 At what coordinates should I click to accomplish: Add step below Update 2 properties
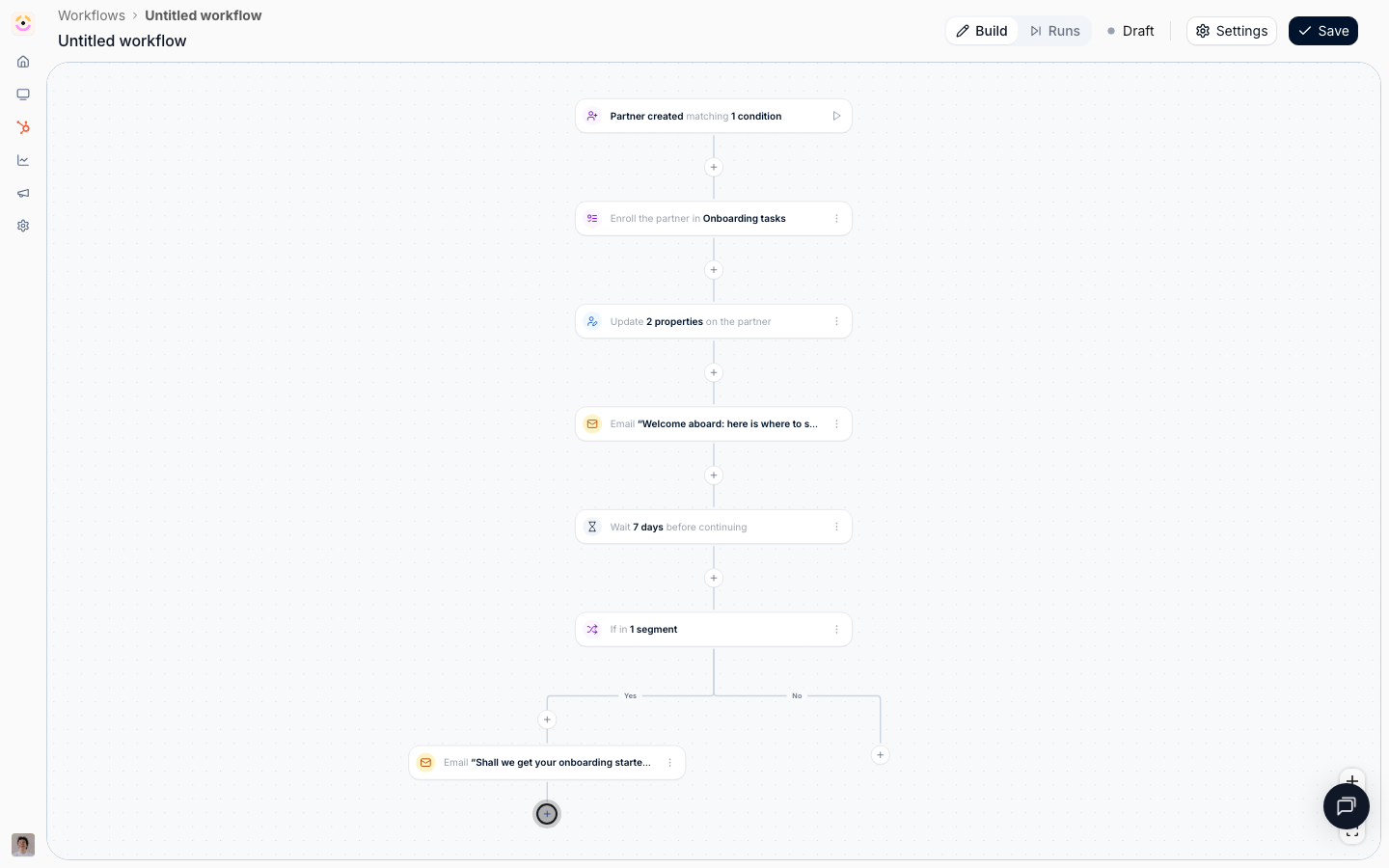[714, 372]
